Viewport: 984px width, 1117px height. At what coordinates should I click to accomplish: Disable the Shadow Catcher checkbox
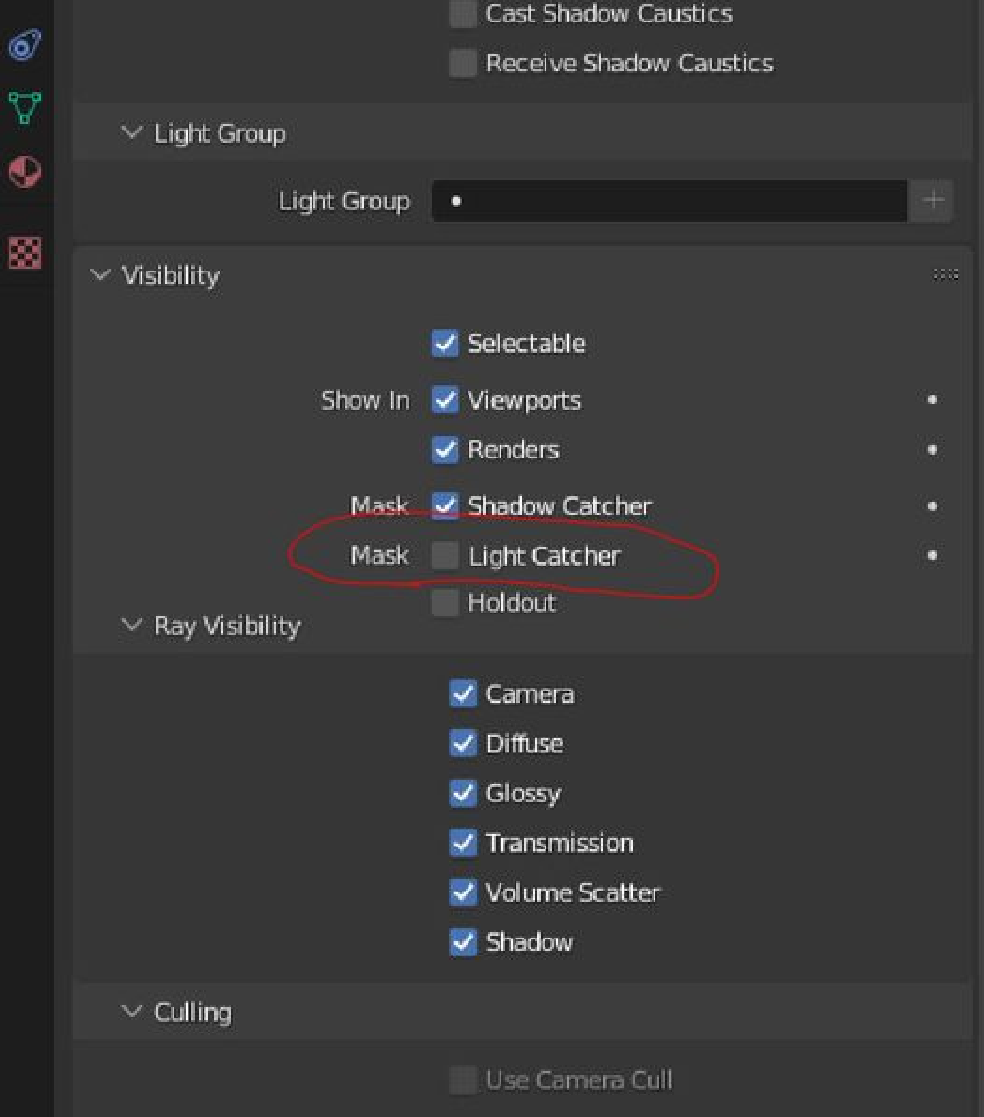click(445, 506)
